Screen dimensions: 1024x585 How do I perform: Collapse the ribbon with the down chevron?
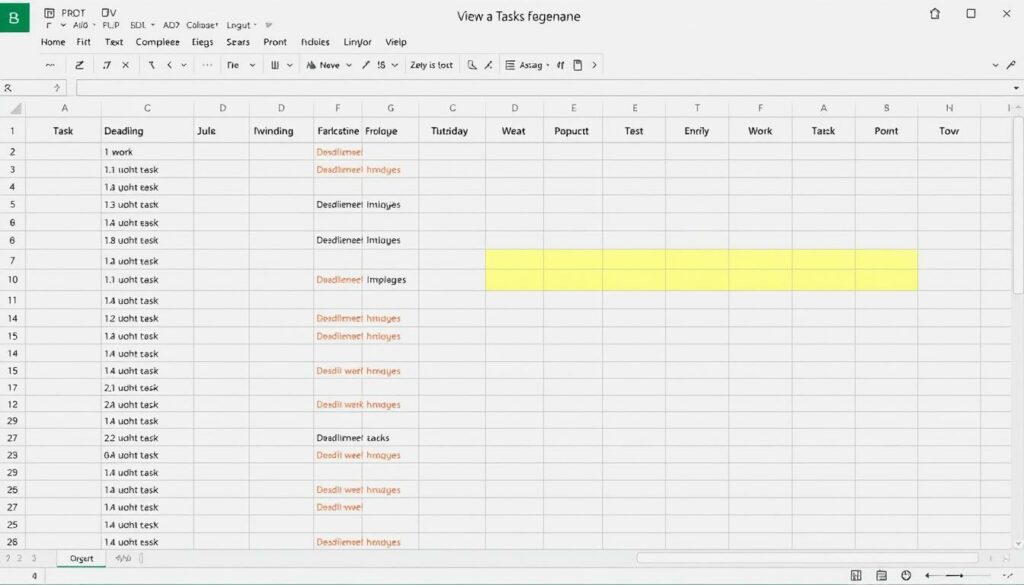pos(995,65)
